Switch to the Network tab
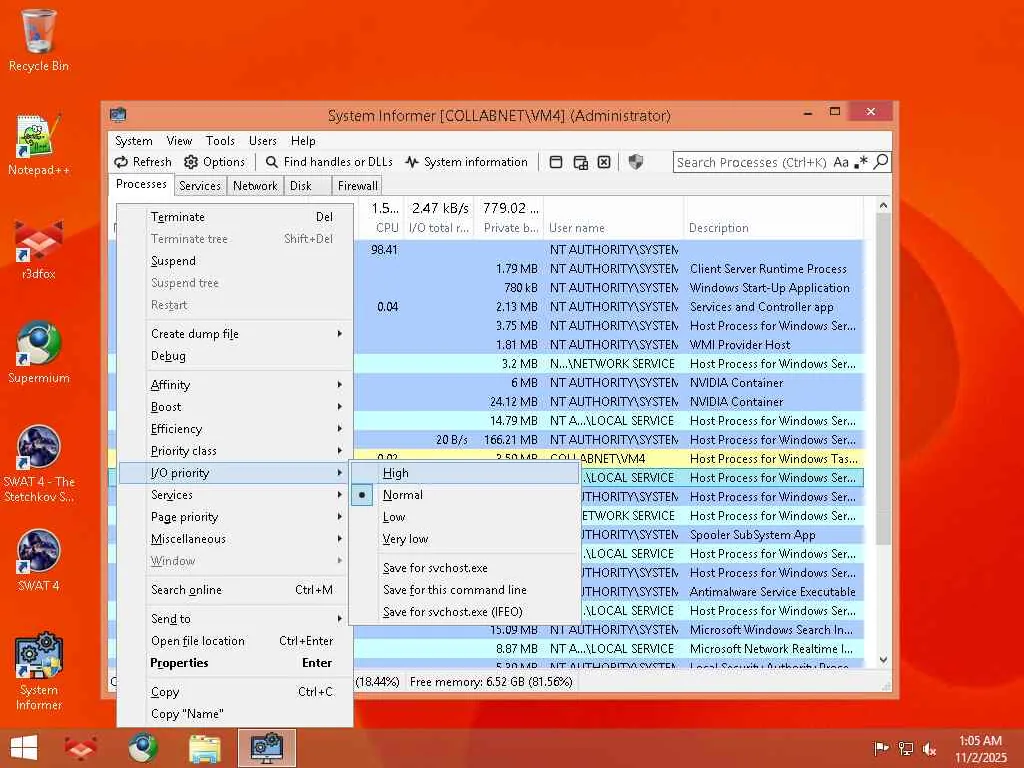Screen dimensions: 1024x768 coord(255,185)
